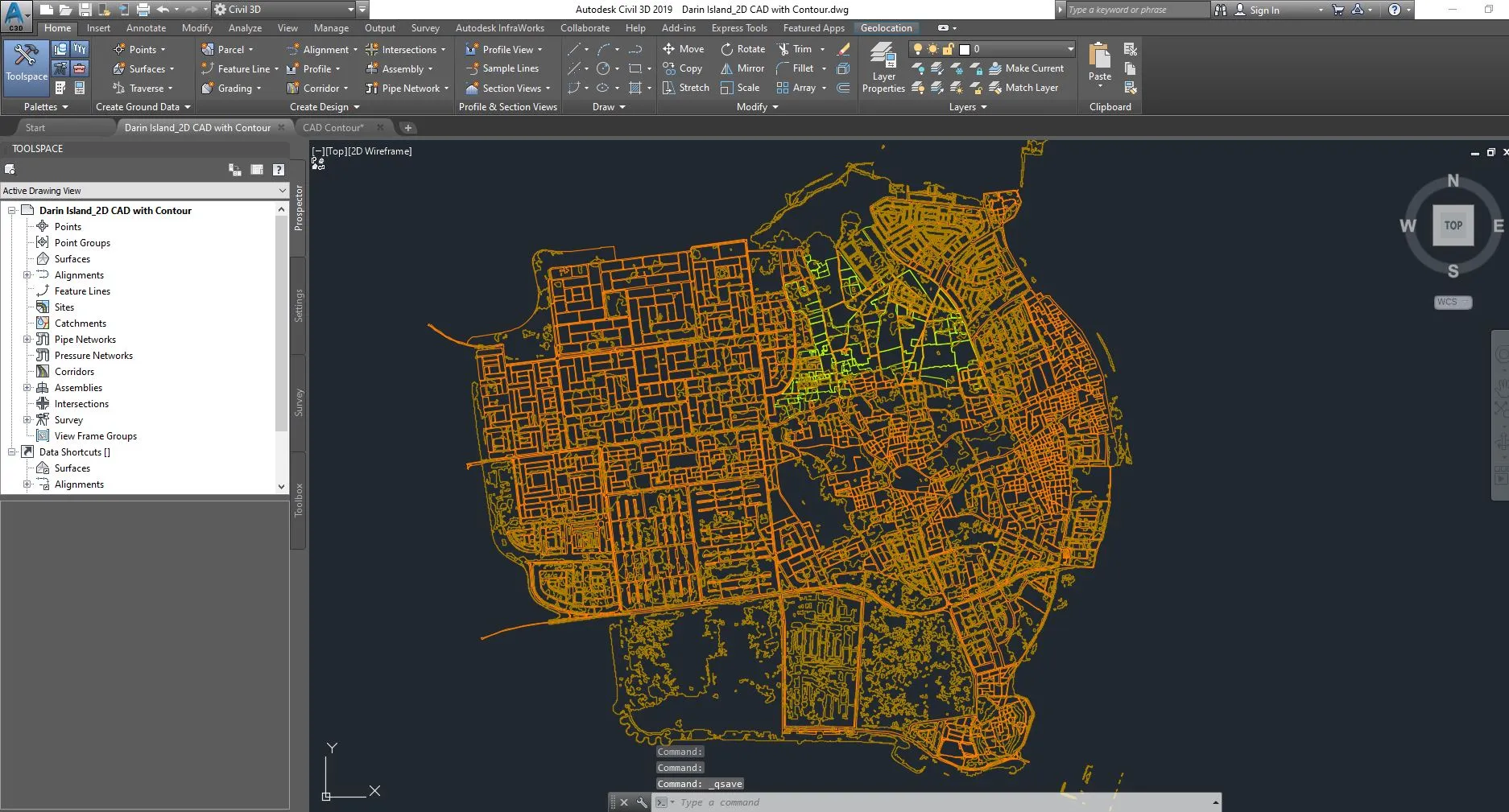The height and width of the screenshot is (812, 1509).
Task: Select the Move tool
Action: click(x=683, y=49)
